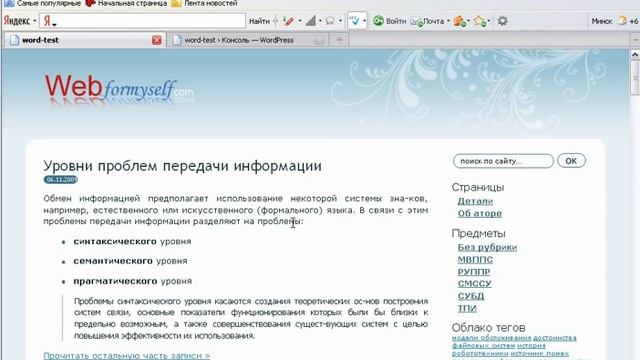Open tag источник помех

tap(540, 353)
